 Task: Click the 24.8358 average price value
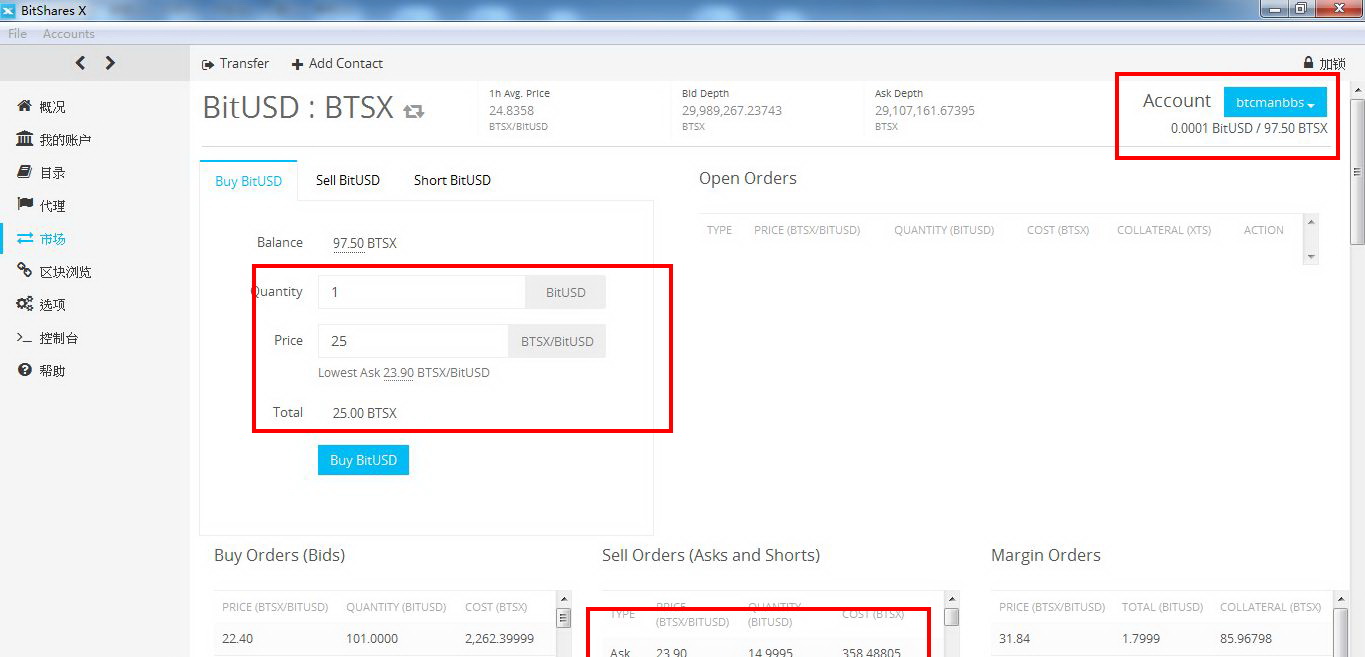[x=511, y=111]
